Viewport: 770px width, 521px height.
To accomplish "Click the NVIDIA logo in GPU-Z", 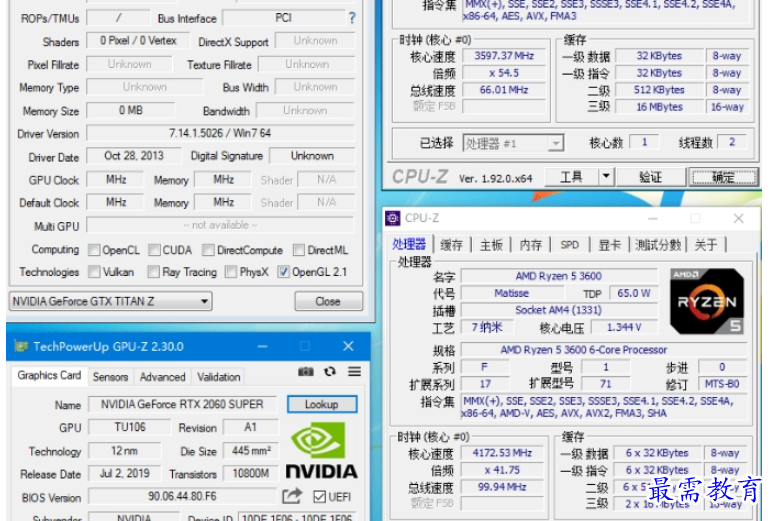I will [x=322, y=450].
